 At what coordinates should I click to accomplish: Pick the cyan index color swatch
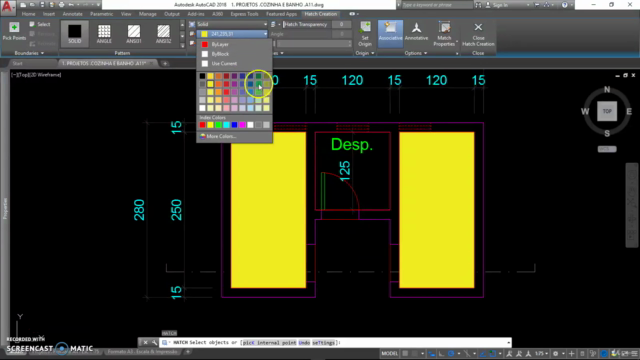(x=227, y=125)
